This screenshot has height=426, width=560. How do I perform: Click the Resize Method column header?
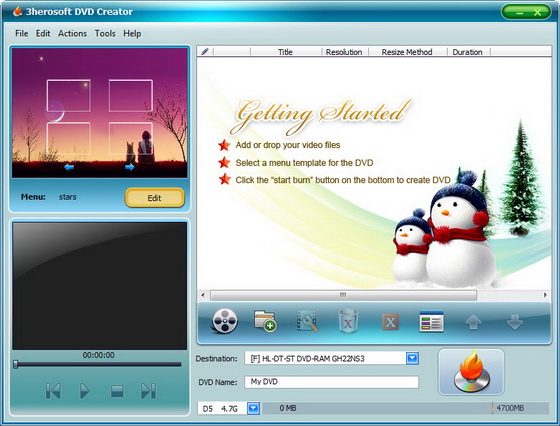(x=407, y=52)
